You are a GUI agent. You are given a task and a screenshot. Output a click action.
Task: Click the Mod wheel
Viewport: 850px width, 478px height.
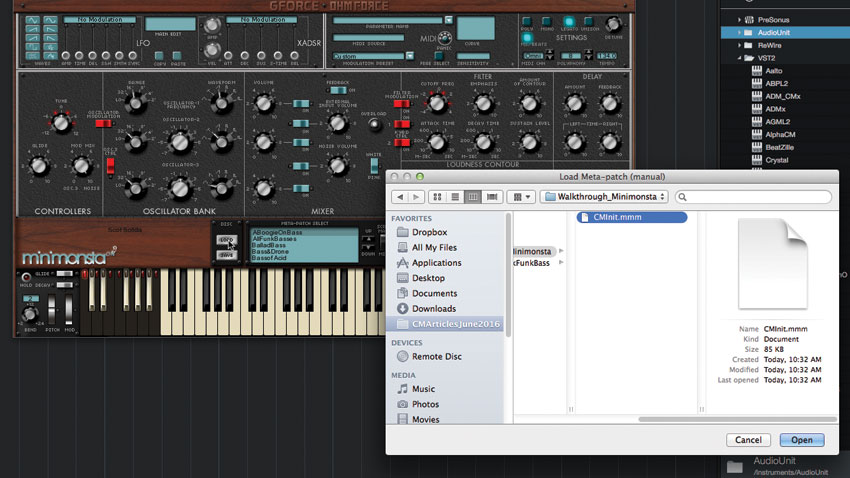[69, 309]
